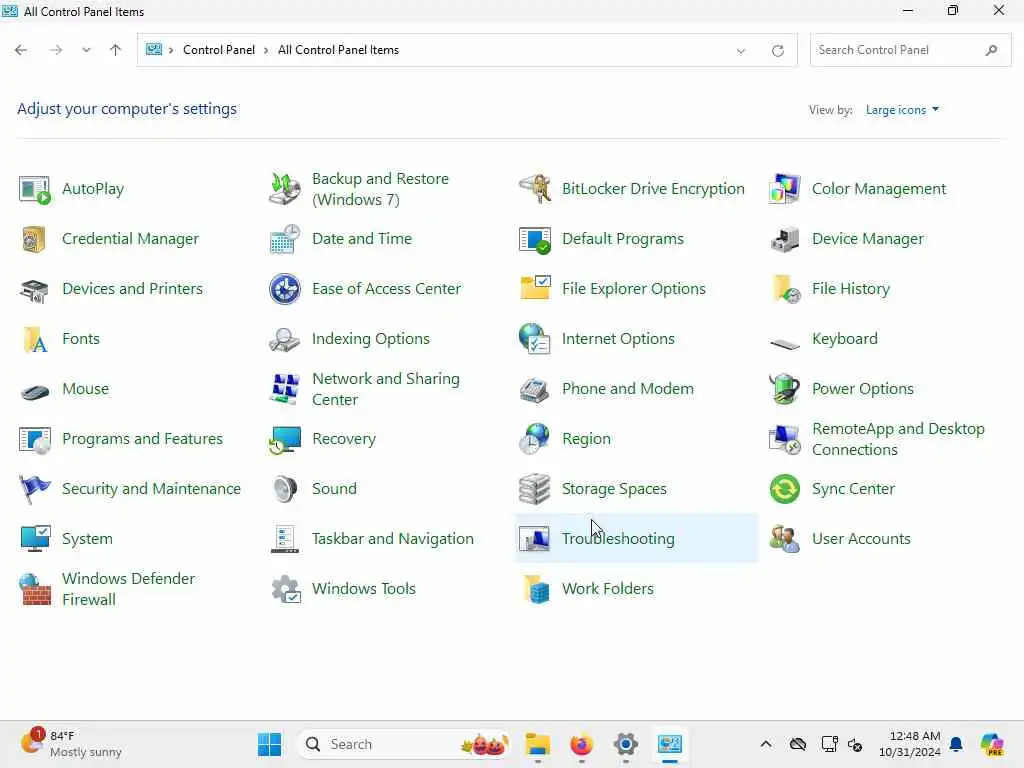Viewport: 1024px width, 768px height.
Task: Click the taskbar Search box
Action: coord(404,744)
